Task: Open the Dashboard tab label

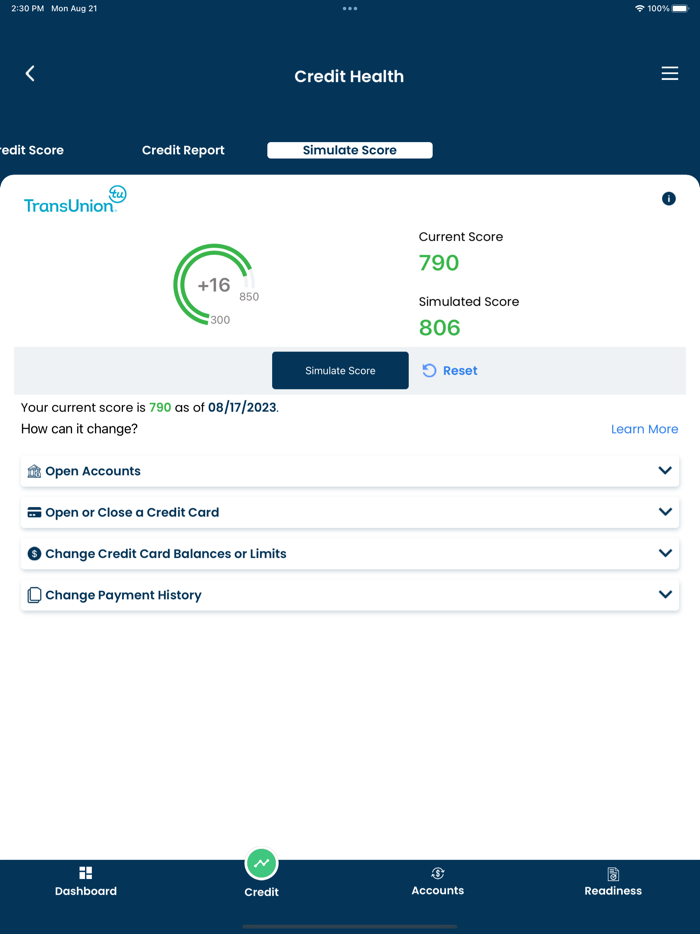Action: pos(86,891)
